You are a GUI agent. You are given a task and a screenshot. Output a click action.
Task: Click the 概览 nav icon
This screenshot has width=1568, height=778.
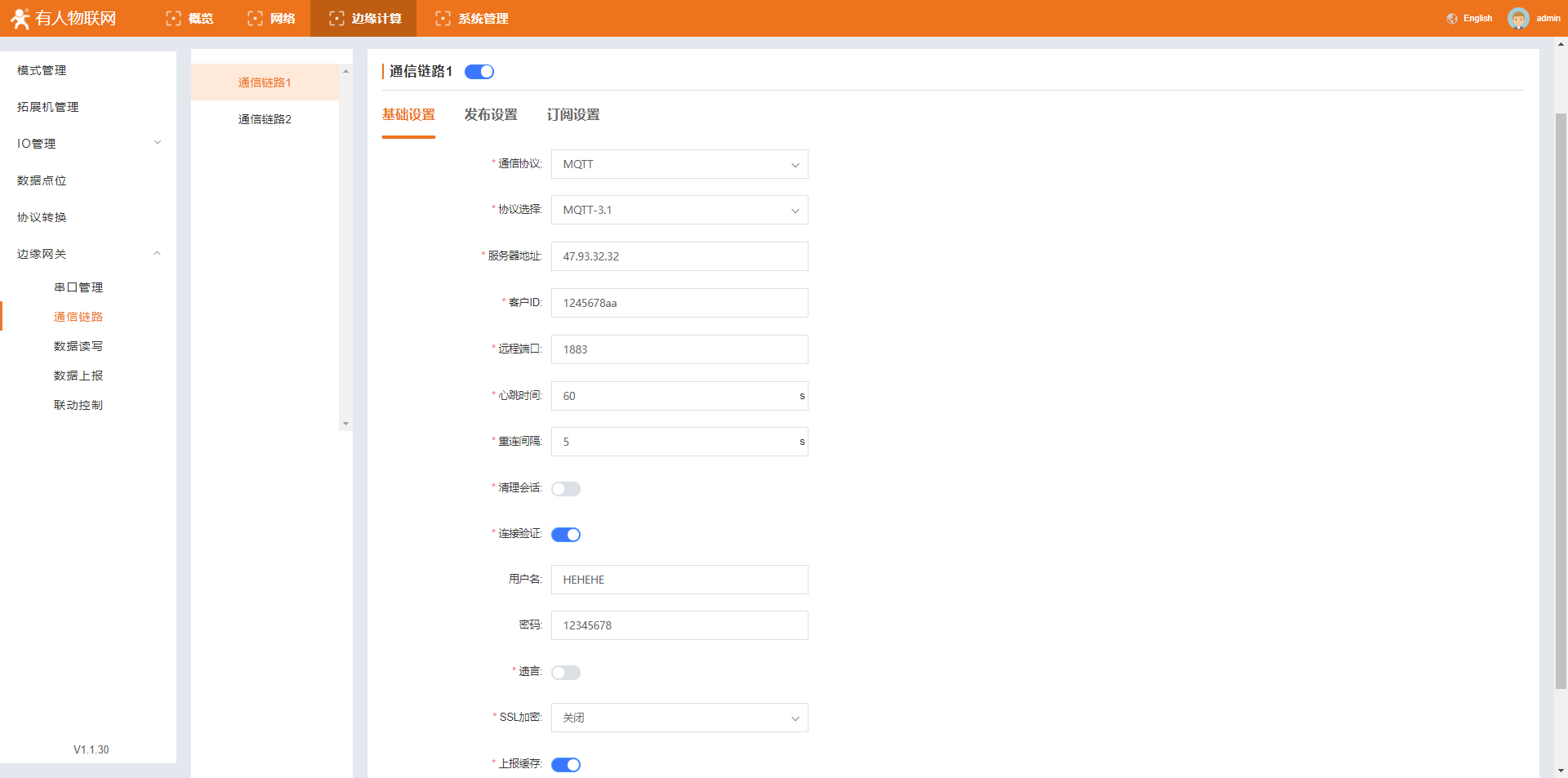[173, 18]
